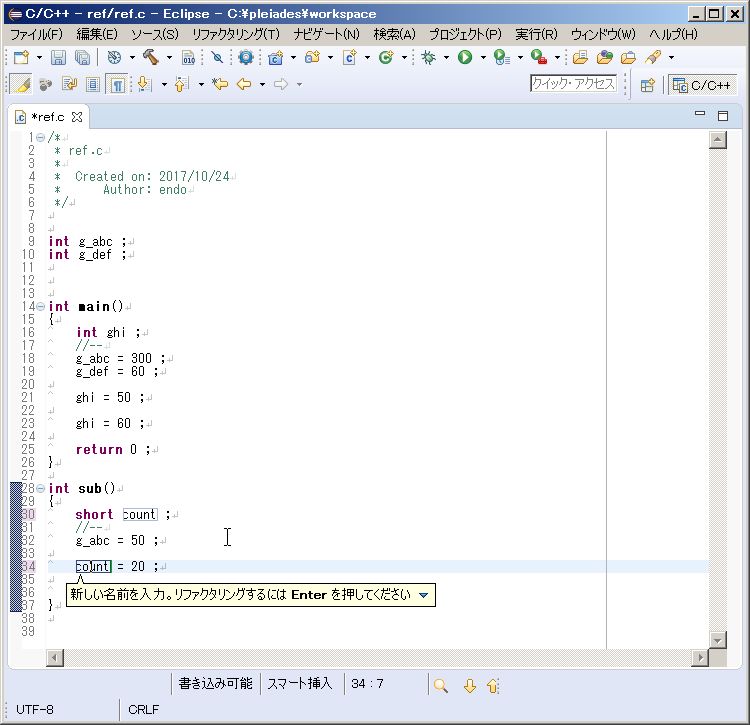
Task: Click the New source folder icon
Action: click(x=312, y=58)
